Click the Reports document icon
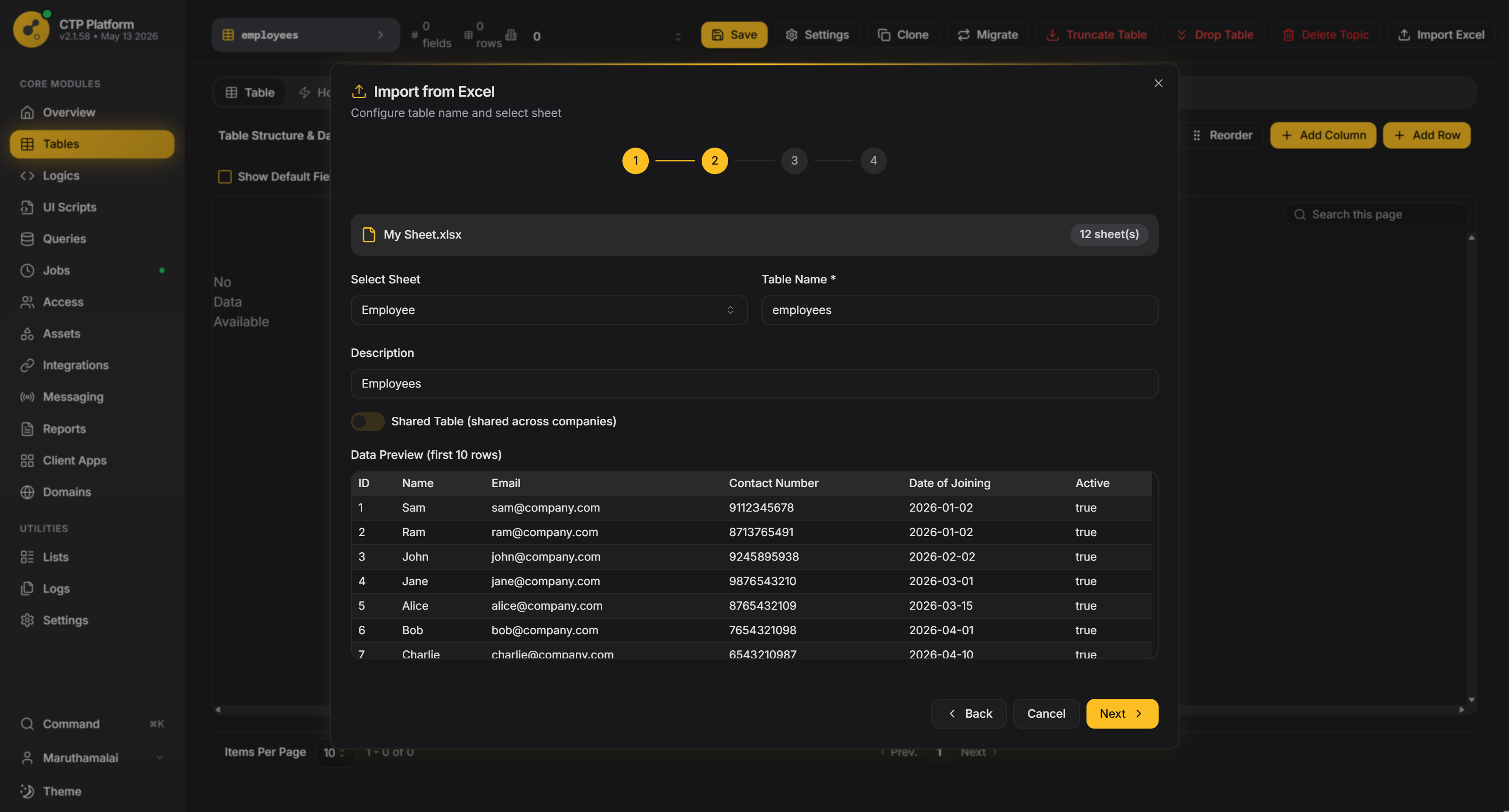1509x812 pixels. (x=27, y=429)
